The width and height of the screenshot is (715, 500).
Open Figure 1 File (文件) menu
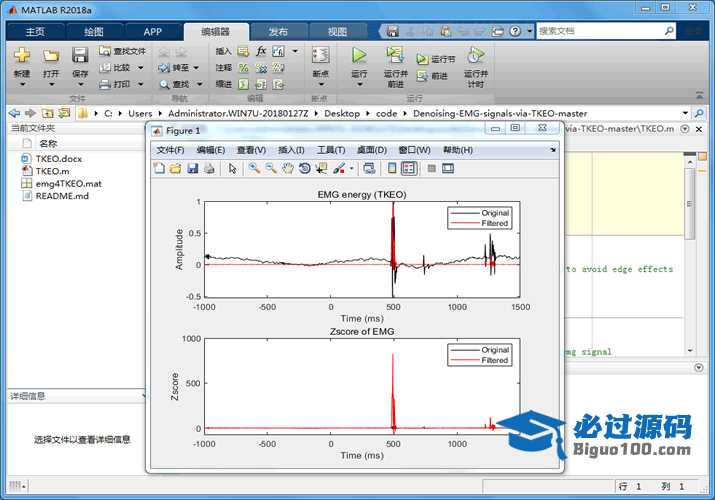(x=170, y=150)
